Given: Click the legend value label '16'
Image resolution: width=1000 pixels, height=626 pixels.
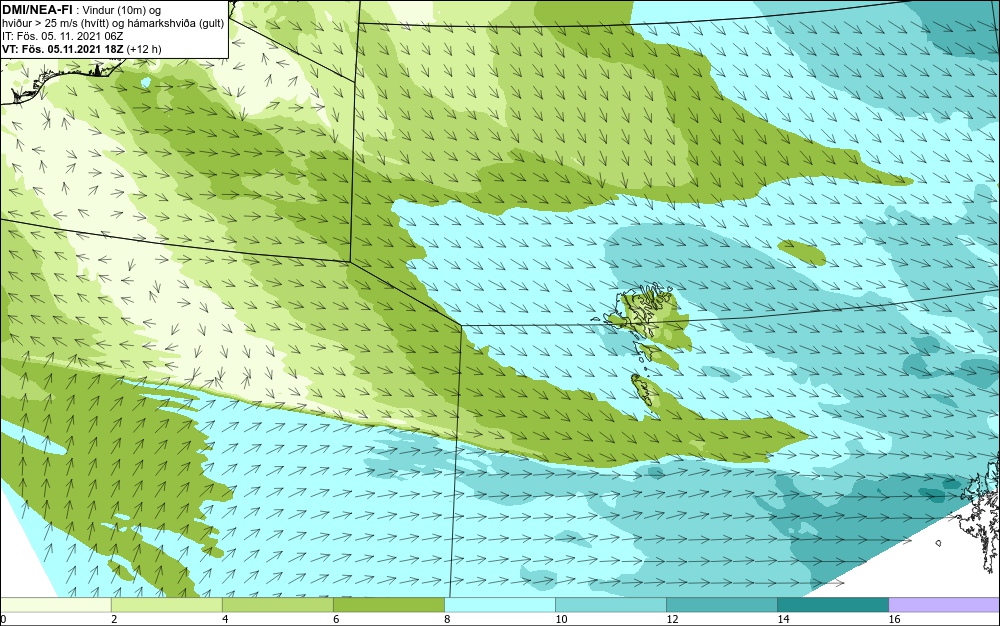Looking at the screenshot, I should [894, 619].
